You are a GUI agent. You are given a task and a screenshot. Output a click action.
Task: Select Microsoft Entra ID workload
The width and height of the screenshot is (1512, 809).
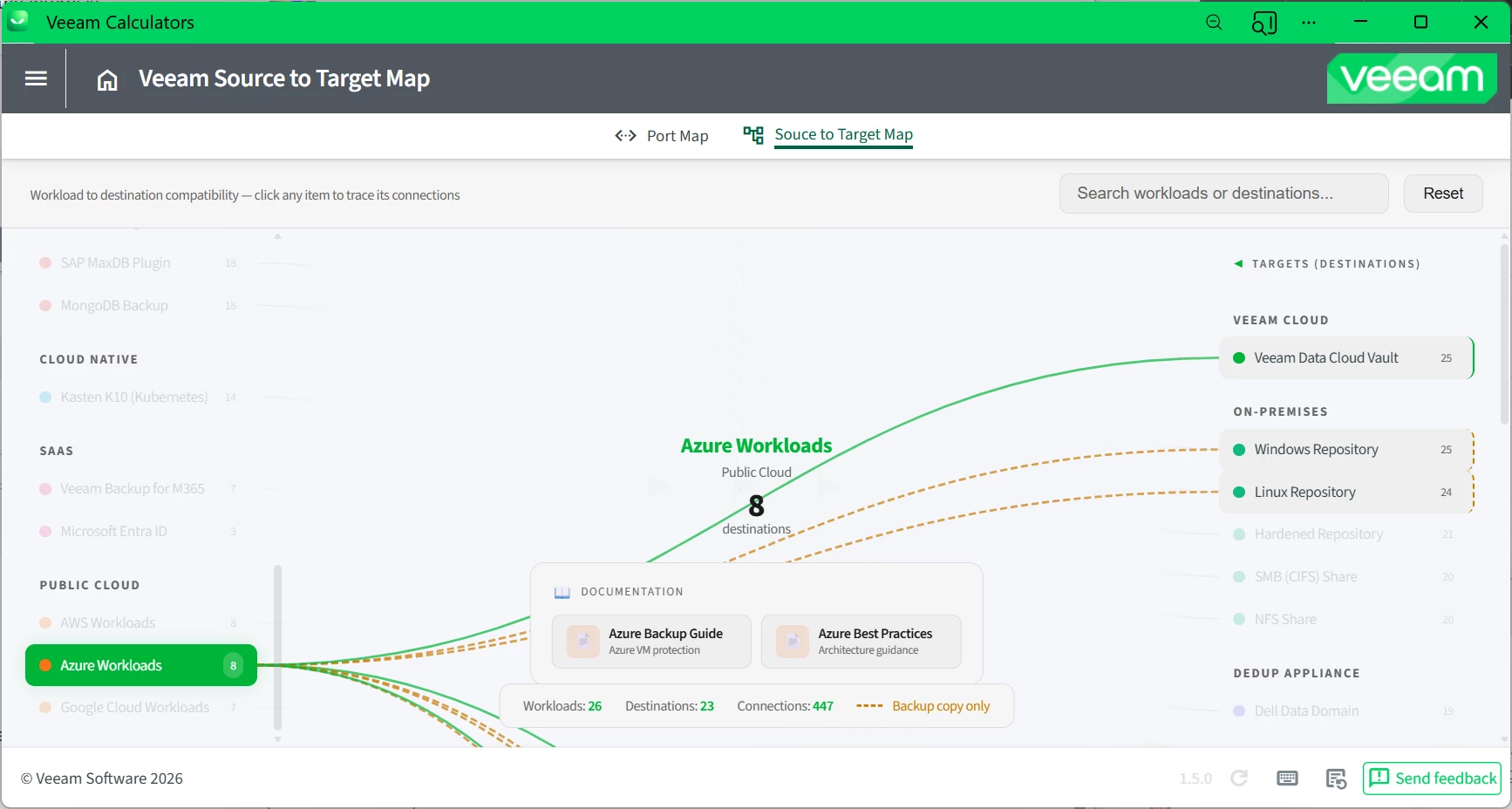[140, 532]
